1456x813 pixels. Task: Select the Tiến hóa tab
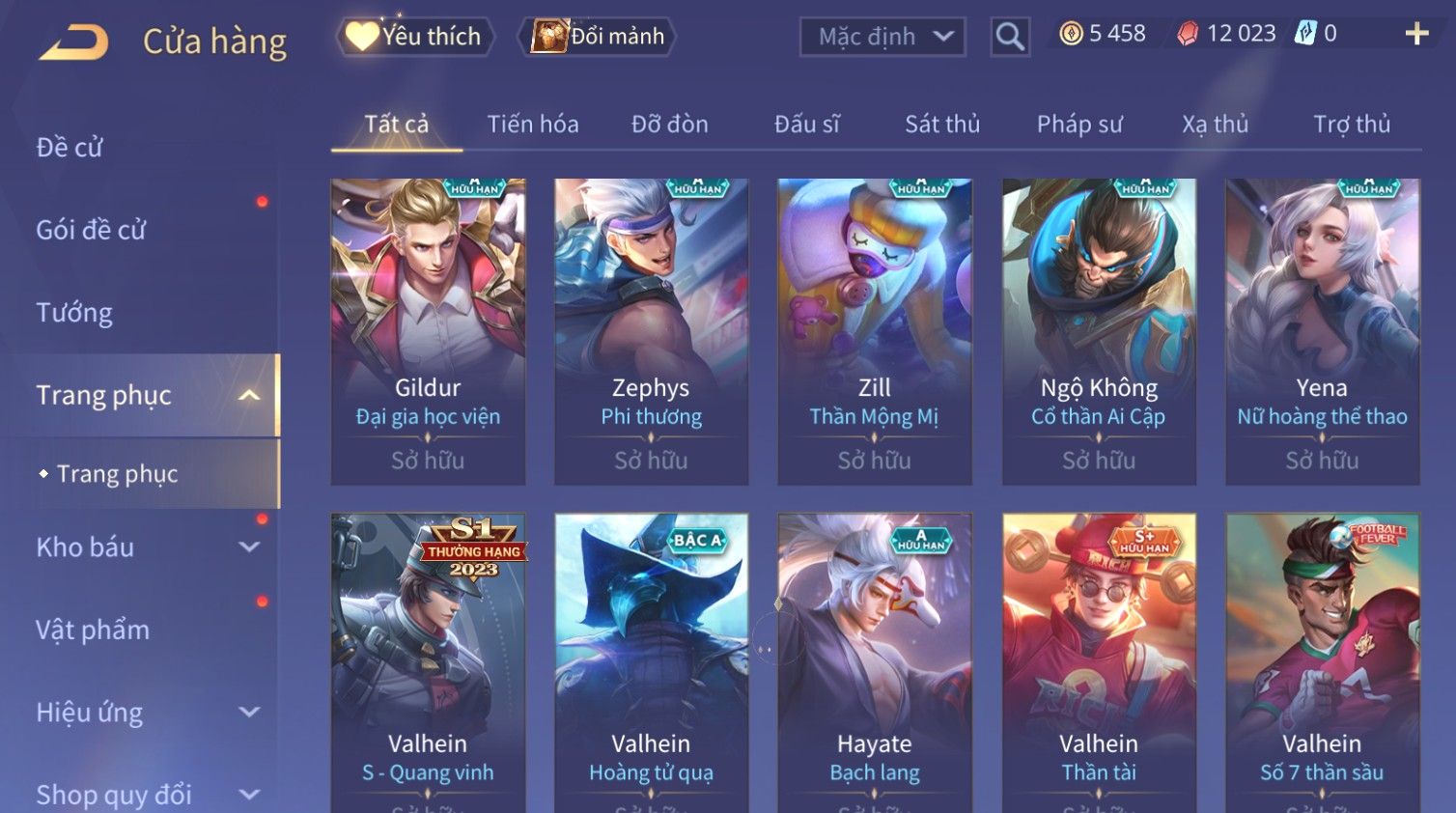(533, 124)
